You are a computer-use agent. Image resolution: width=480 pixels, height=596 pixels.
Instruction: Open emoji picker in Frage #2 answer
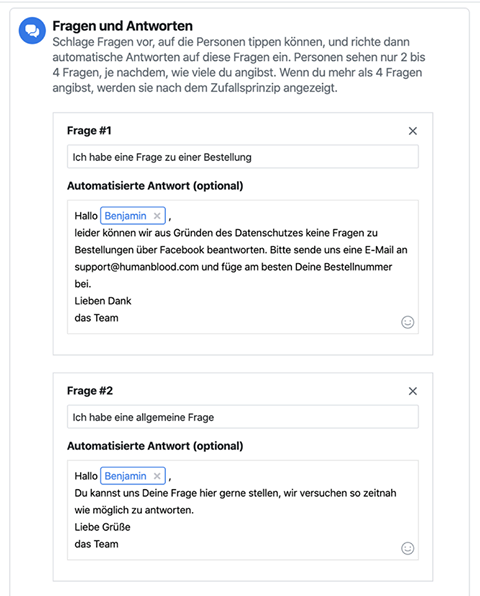pyautogui.click(x=407, y=548)
